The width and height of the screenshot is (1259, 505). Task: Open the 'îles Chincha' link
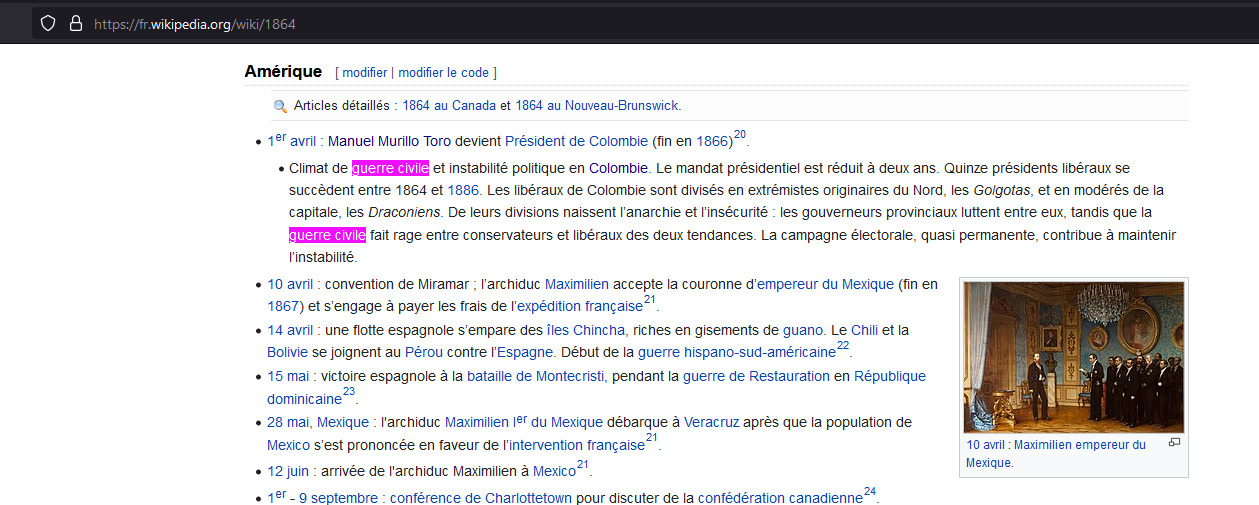586,330
